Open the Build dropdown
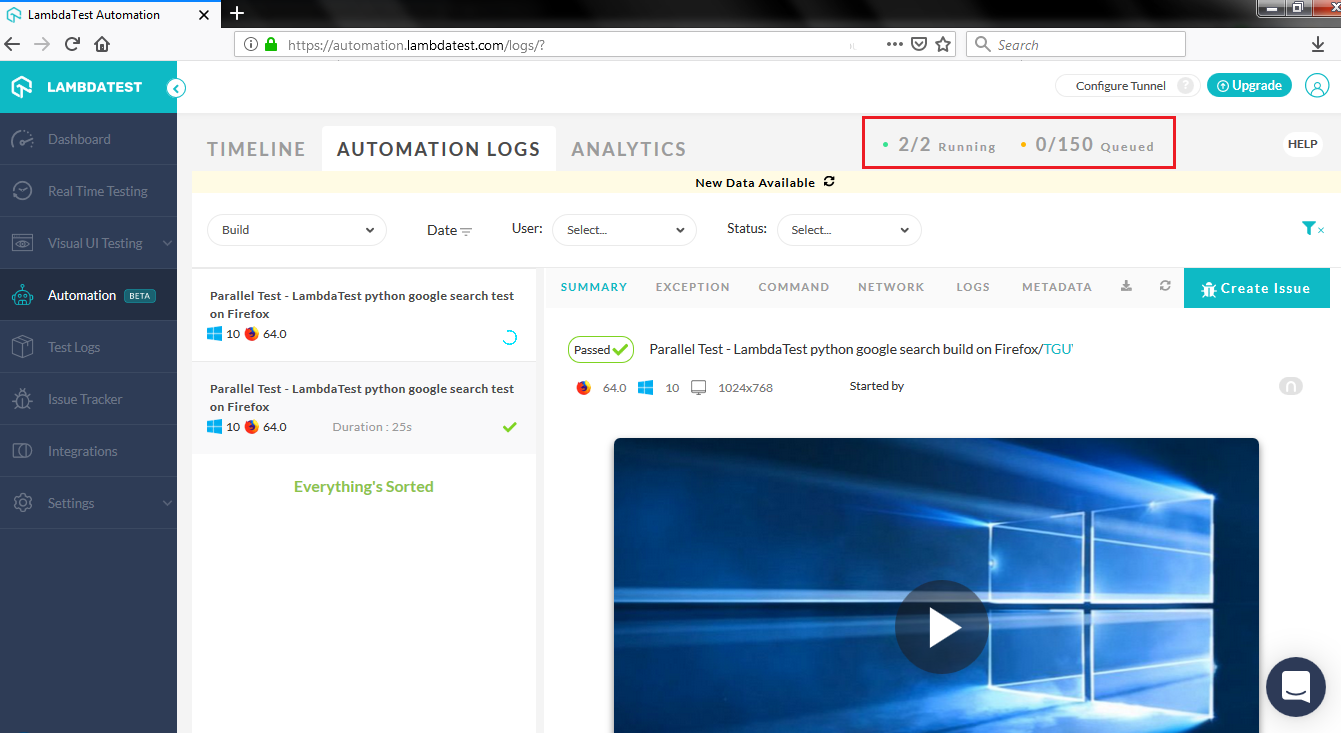 tap(297, 230)
